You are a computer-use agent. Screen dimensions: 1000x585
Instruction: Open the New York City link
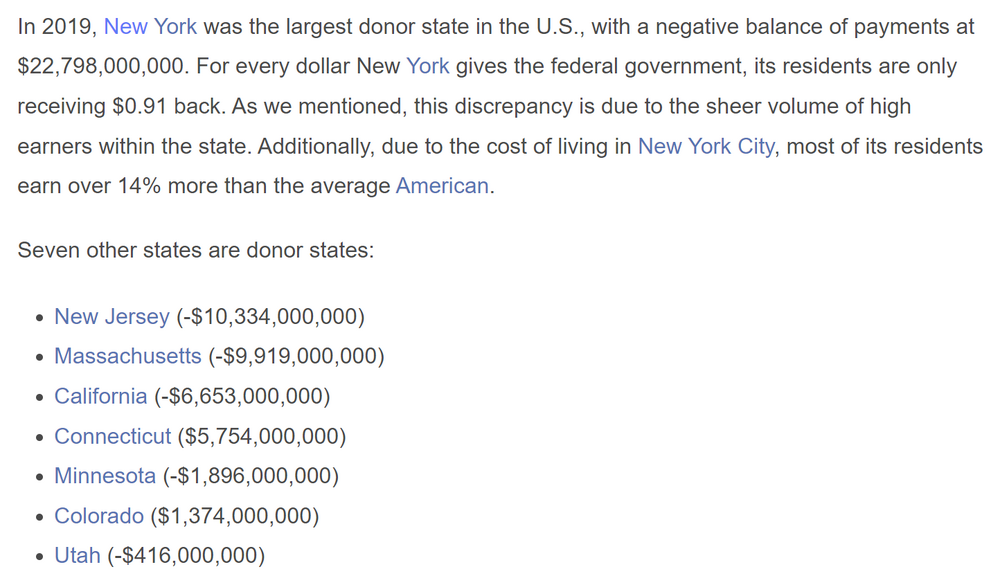(706, 147)
